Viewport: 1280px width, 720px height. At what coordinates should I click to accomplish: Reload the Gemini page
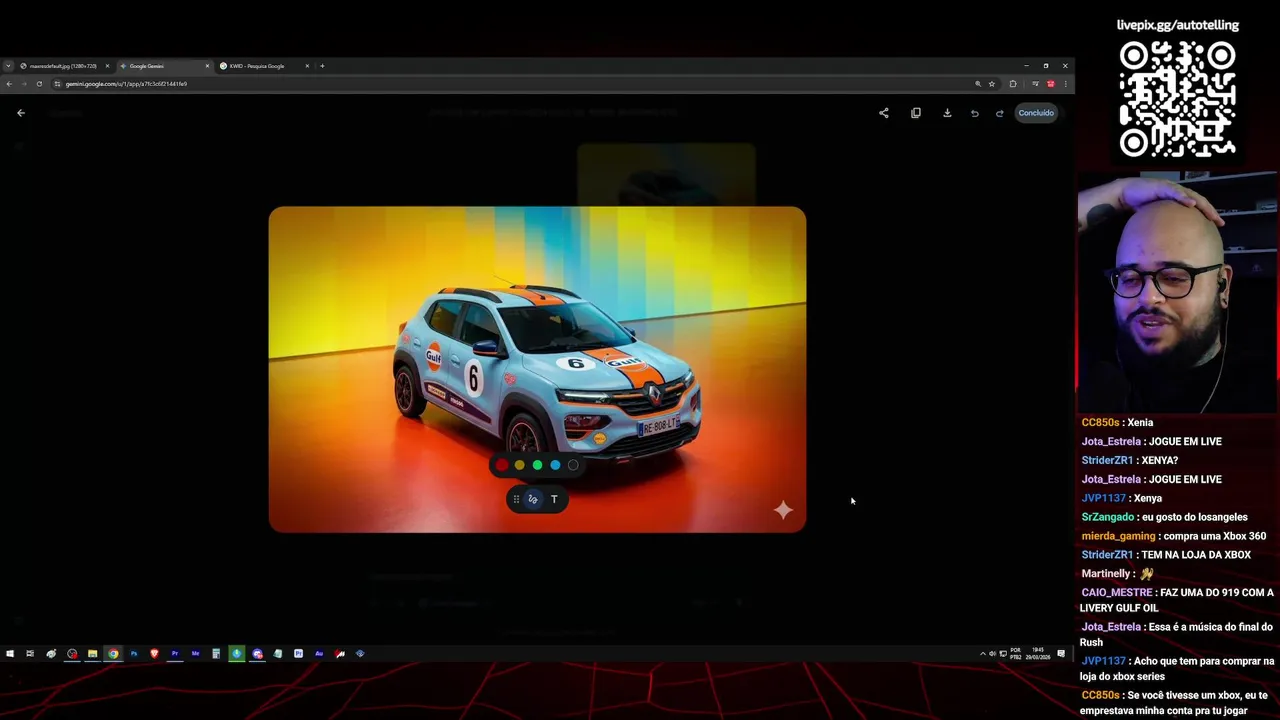(x=39, y=84)
